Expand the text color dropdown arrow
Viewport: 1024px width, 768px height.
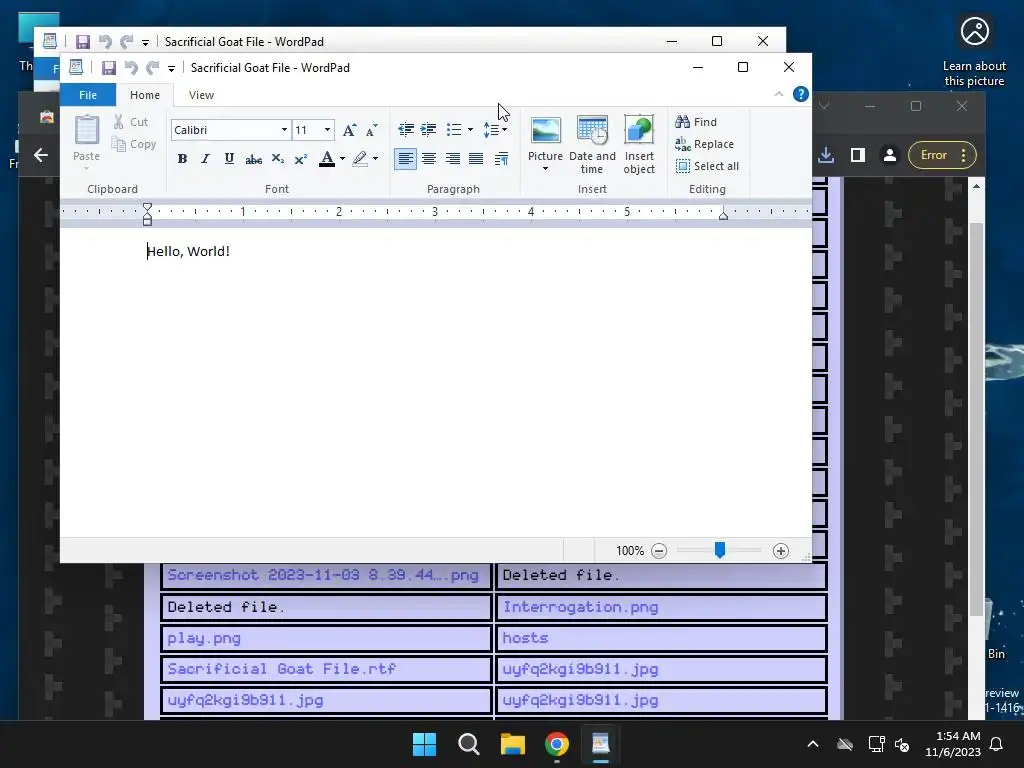[x=342, y=159]
